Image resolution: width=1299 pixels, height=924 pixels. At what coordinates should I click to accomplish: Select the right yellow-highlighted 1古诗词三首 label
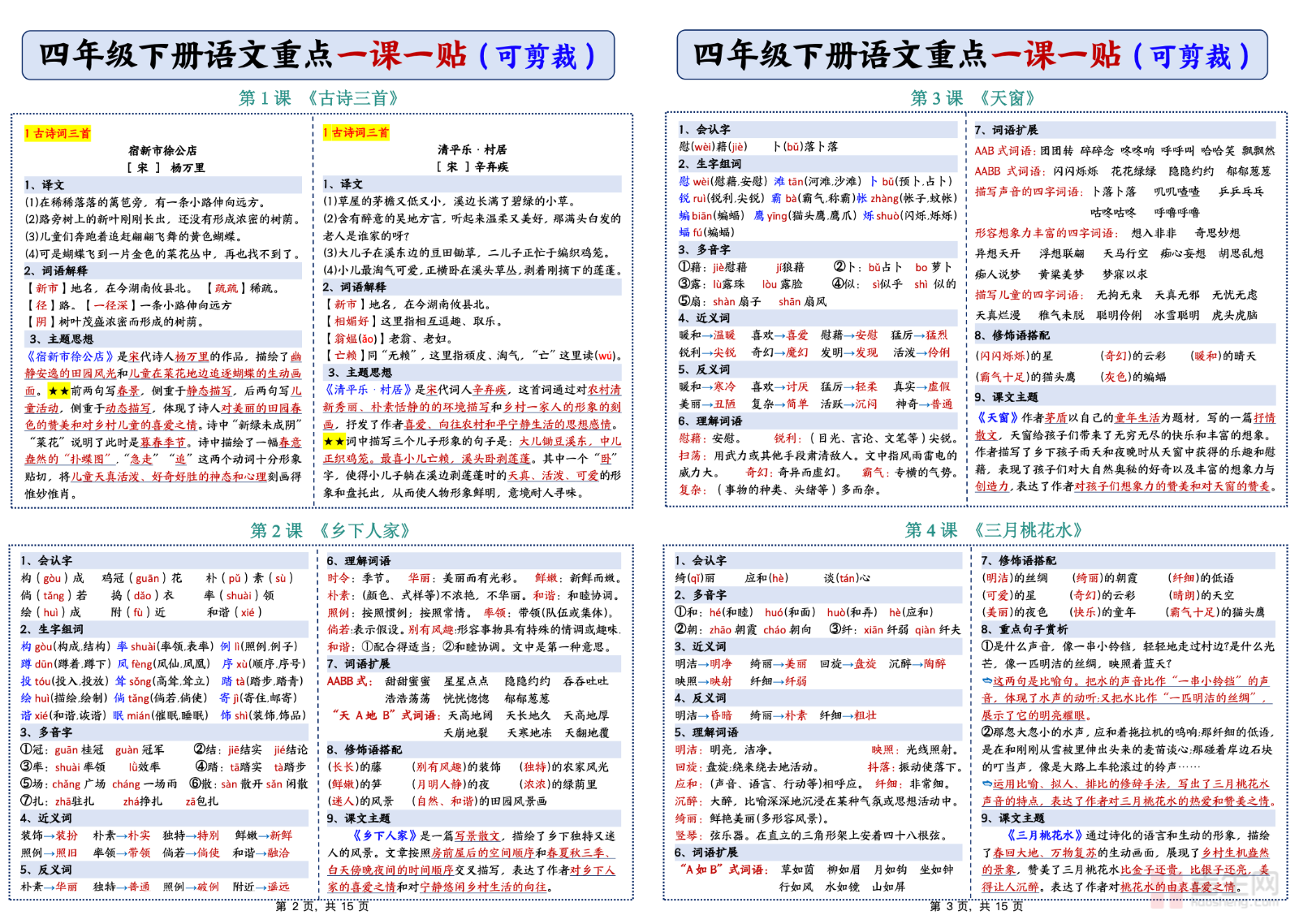pyautogui.click(x=356, y=132)
